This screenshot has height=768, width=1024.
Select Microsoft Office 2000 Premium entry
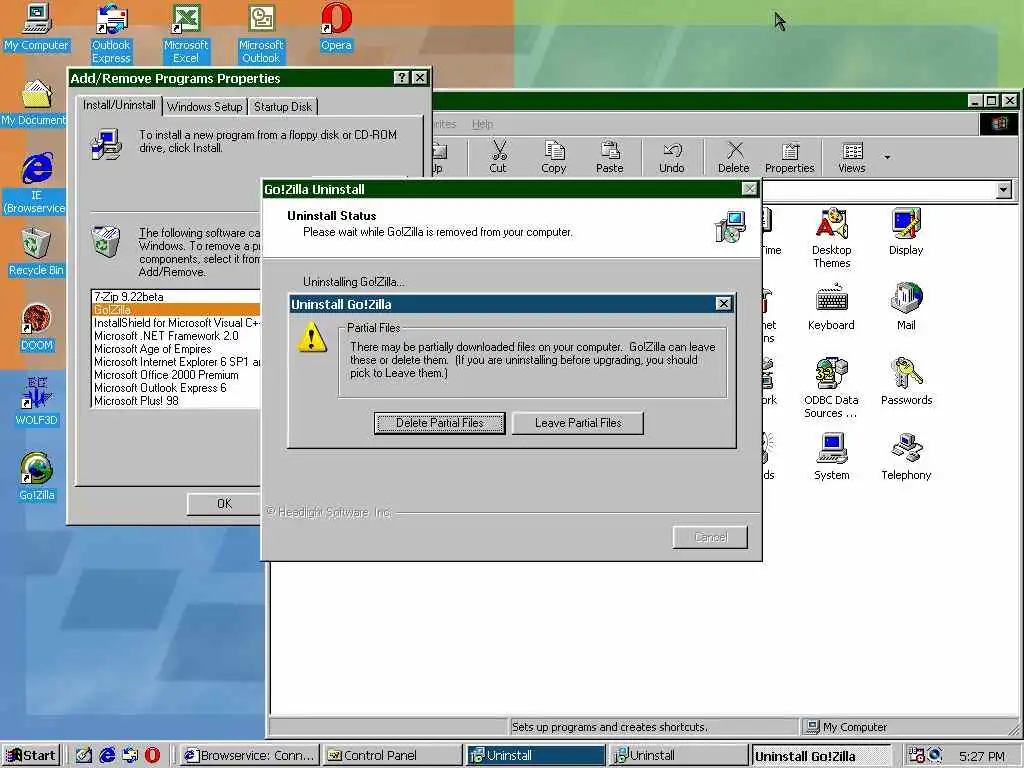[176, 375]
